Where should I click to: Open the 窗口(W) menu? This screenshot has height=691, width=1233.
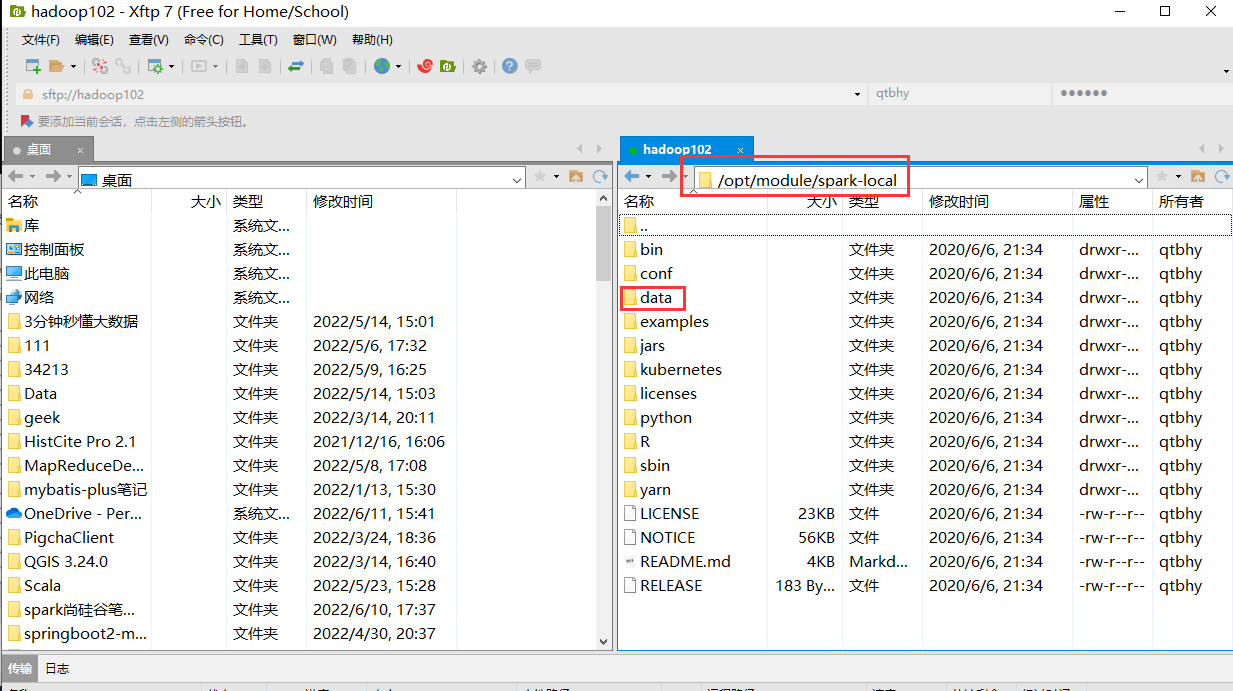coord(315,39)
